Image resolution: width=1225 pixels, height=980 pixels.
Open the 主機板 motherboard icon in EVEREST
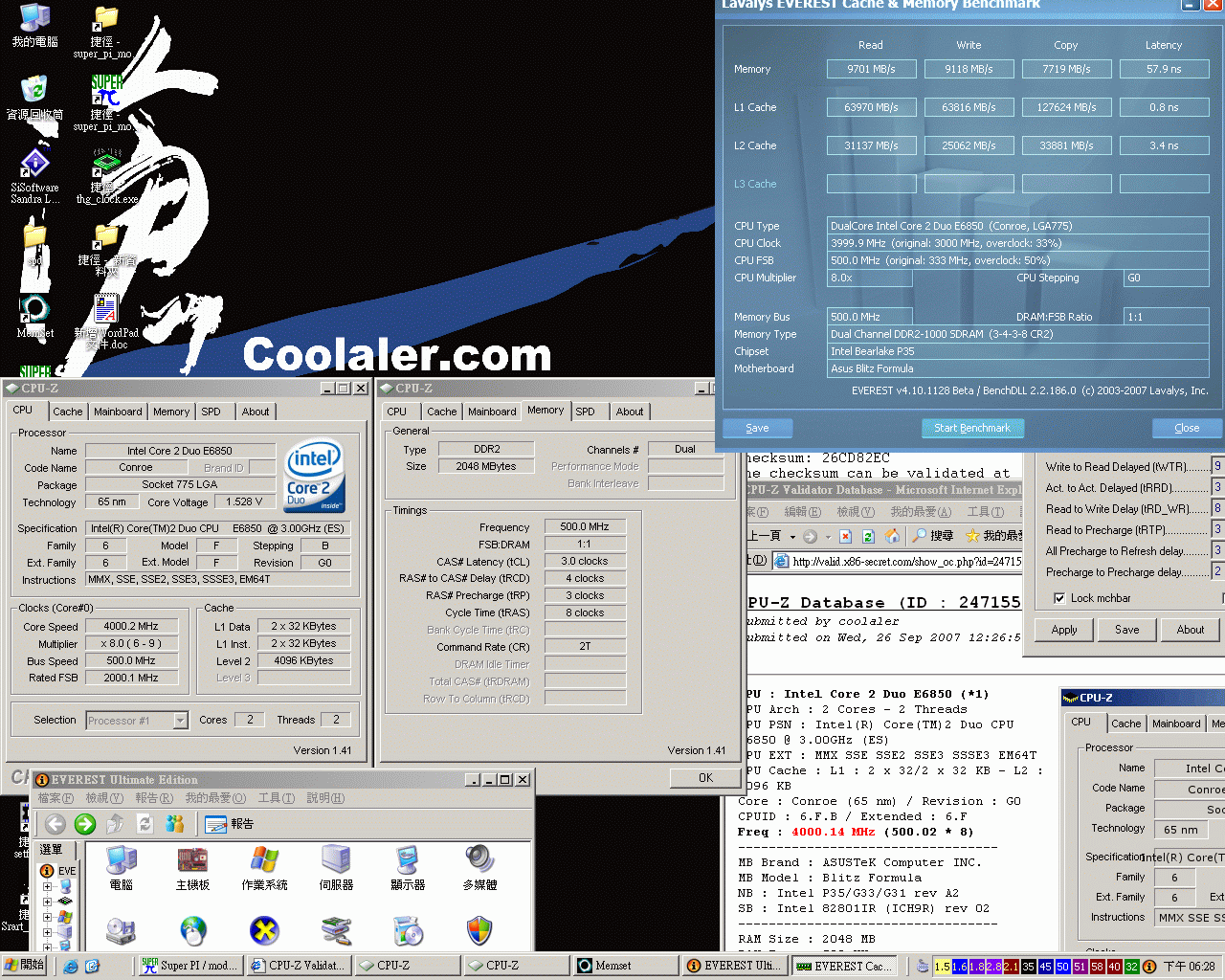click(192, 868)
